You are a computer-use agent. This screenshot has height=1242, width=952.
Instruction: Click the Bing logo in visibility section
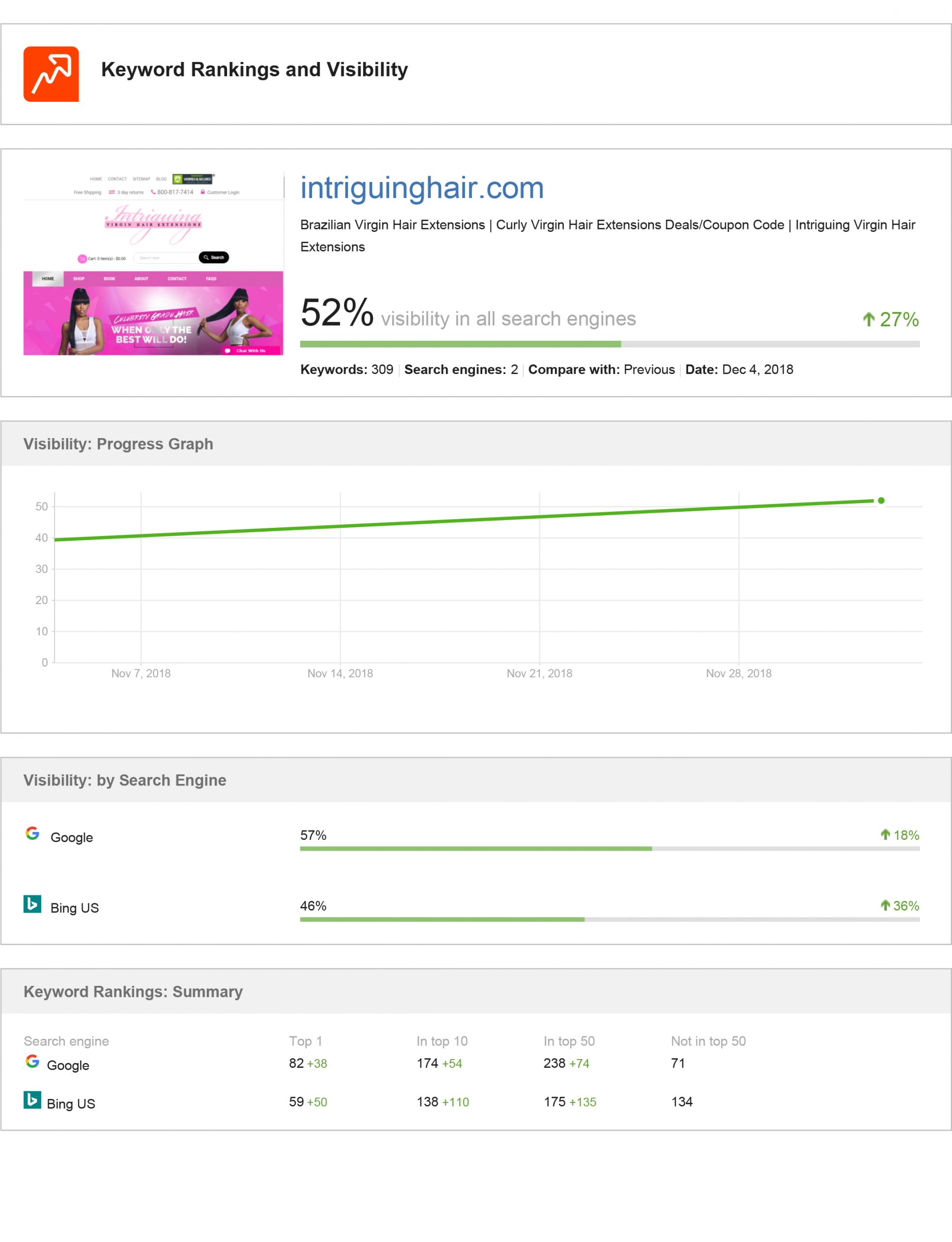pyautogui.click(x=33, y=904)
